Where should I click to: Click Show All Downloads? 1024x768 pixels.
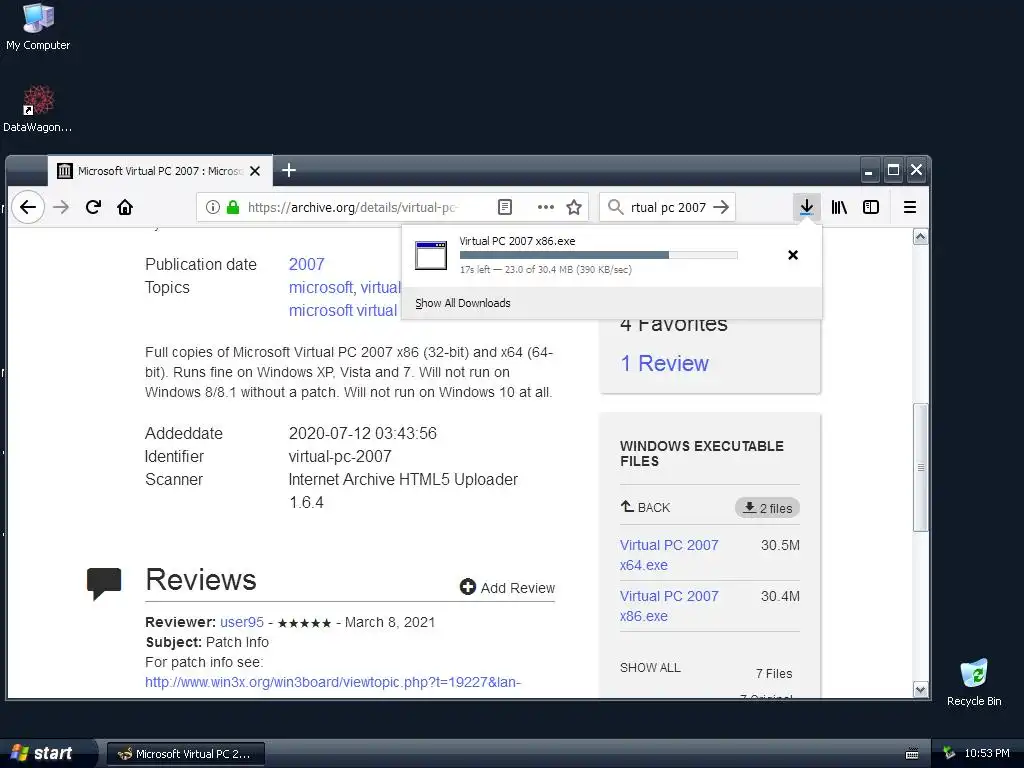click(x=462, y=303)
